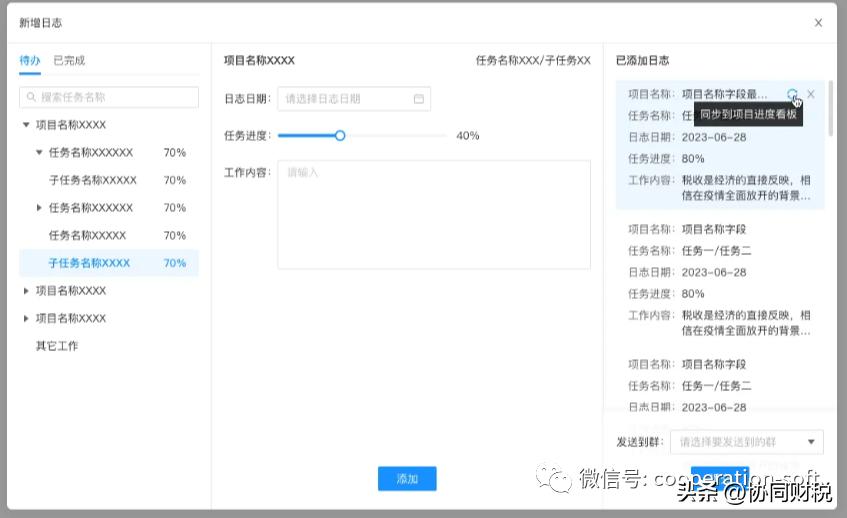Click the 任务名称XXX/子任务XX breadcrumb
The image size is (847, 518).
pos(533,60)
